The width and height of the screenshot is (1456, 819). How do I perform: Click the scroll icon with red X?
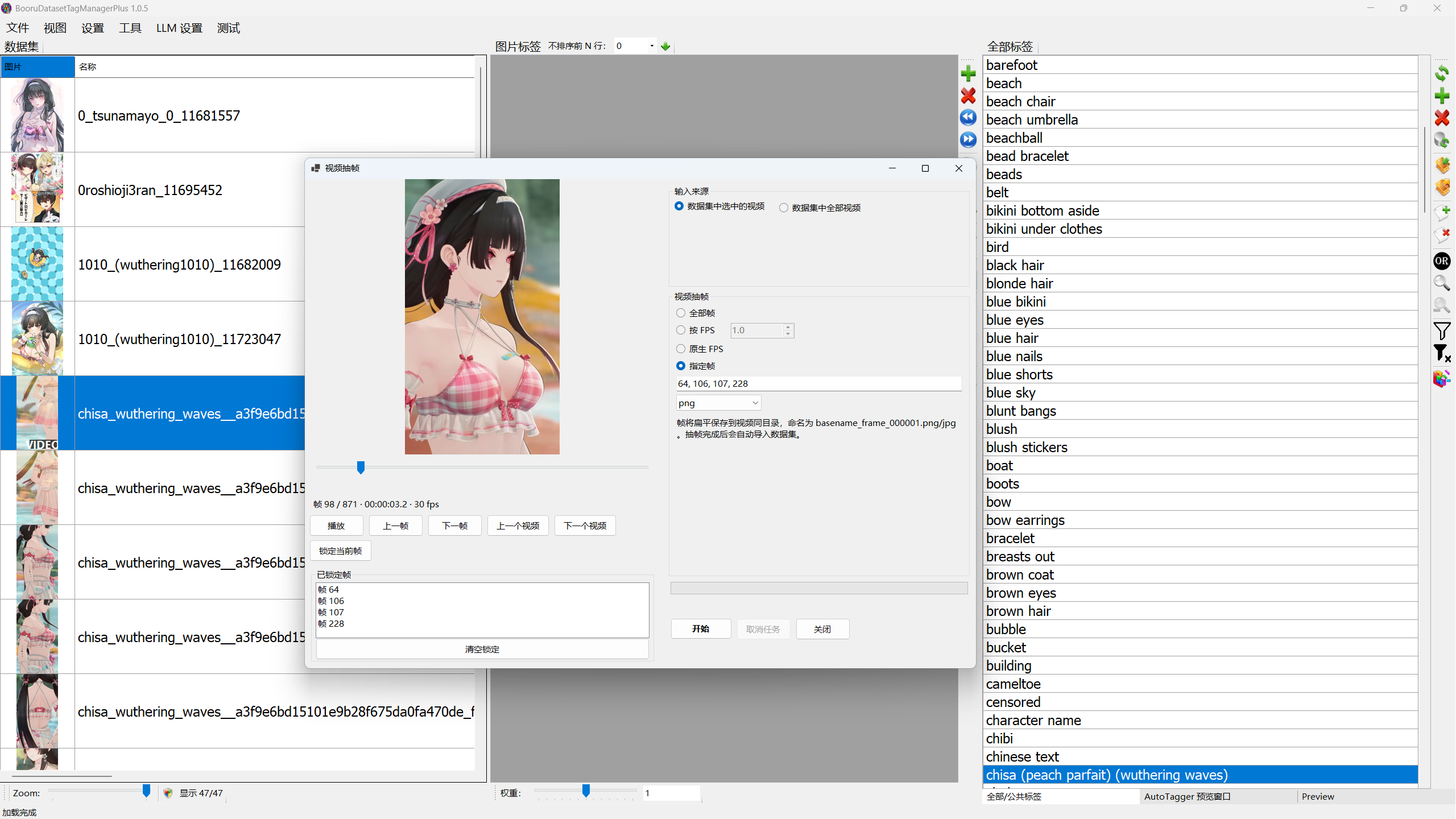[1442, 234]
